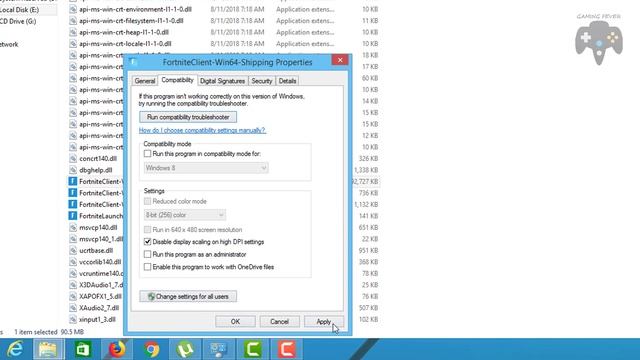The image size is (640, 360).
Task: Confirm with the OK button
Action: [x=236, y=322]
